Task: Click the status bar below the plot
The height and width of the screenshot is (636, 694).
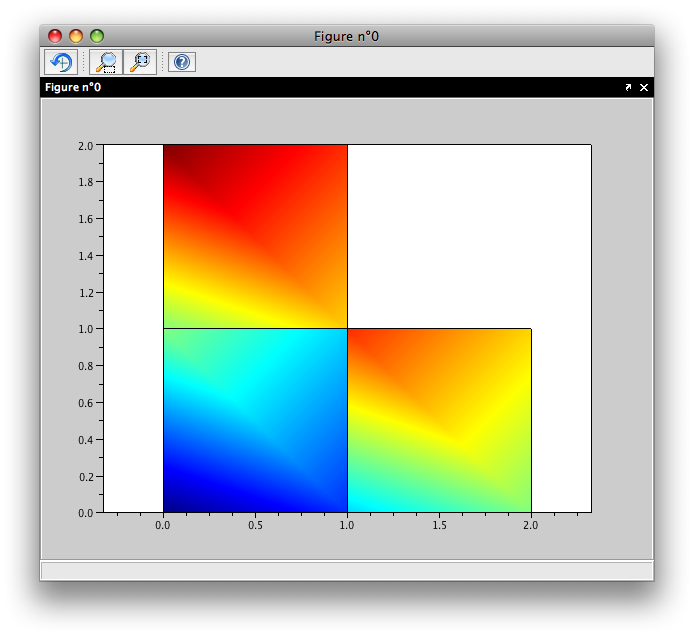Action: tap(346, 570)
